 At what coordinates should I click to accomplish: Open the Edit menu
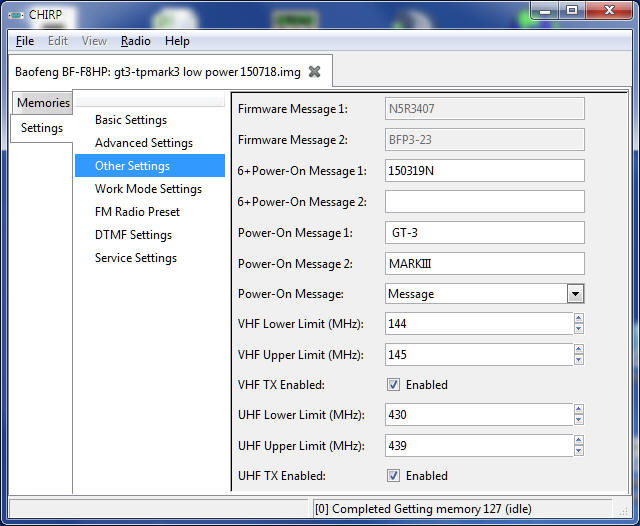tap(58, 41)
